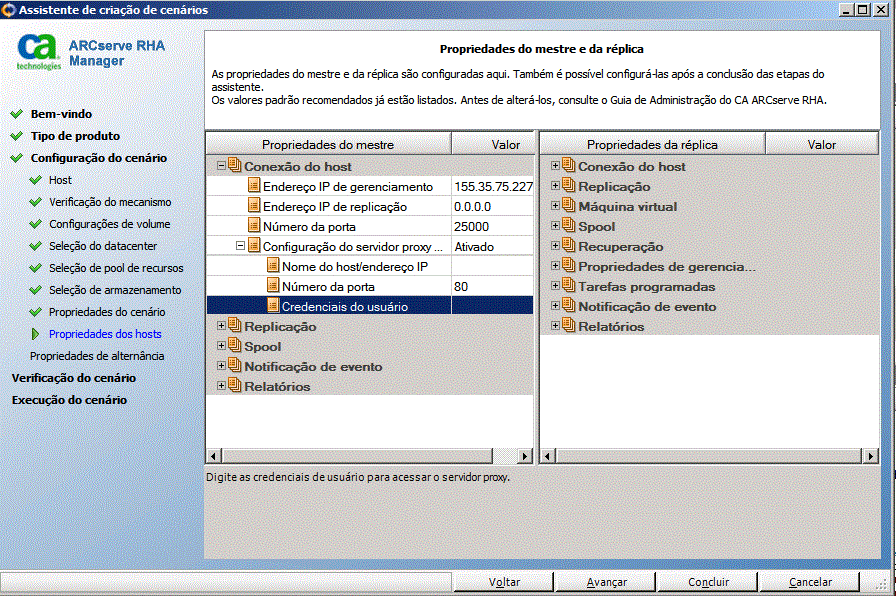Click the icon beside Endereço IP de gerenciamento

coord(254,185)
